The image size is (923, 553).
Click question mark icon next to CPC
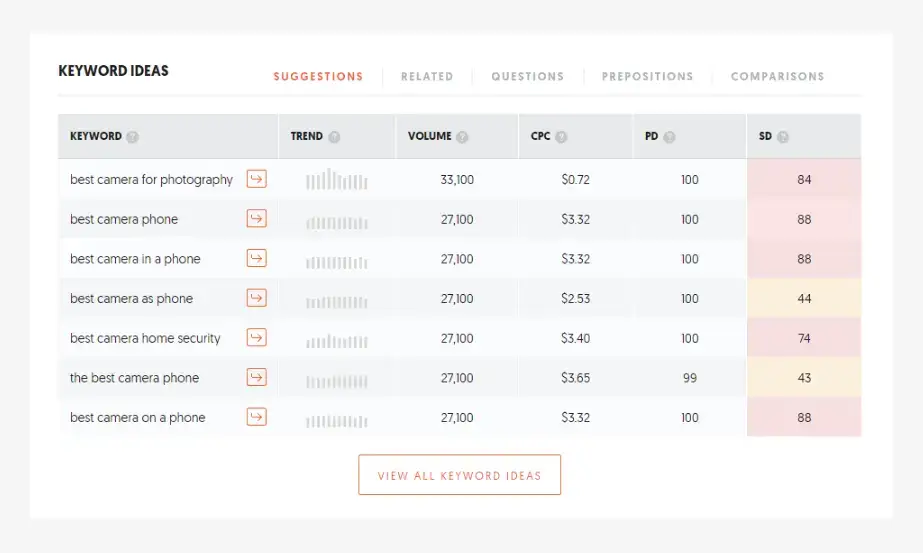pos(561,137)
